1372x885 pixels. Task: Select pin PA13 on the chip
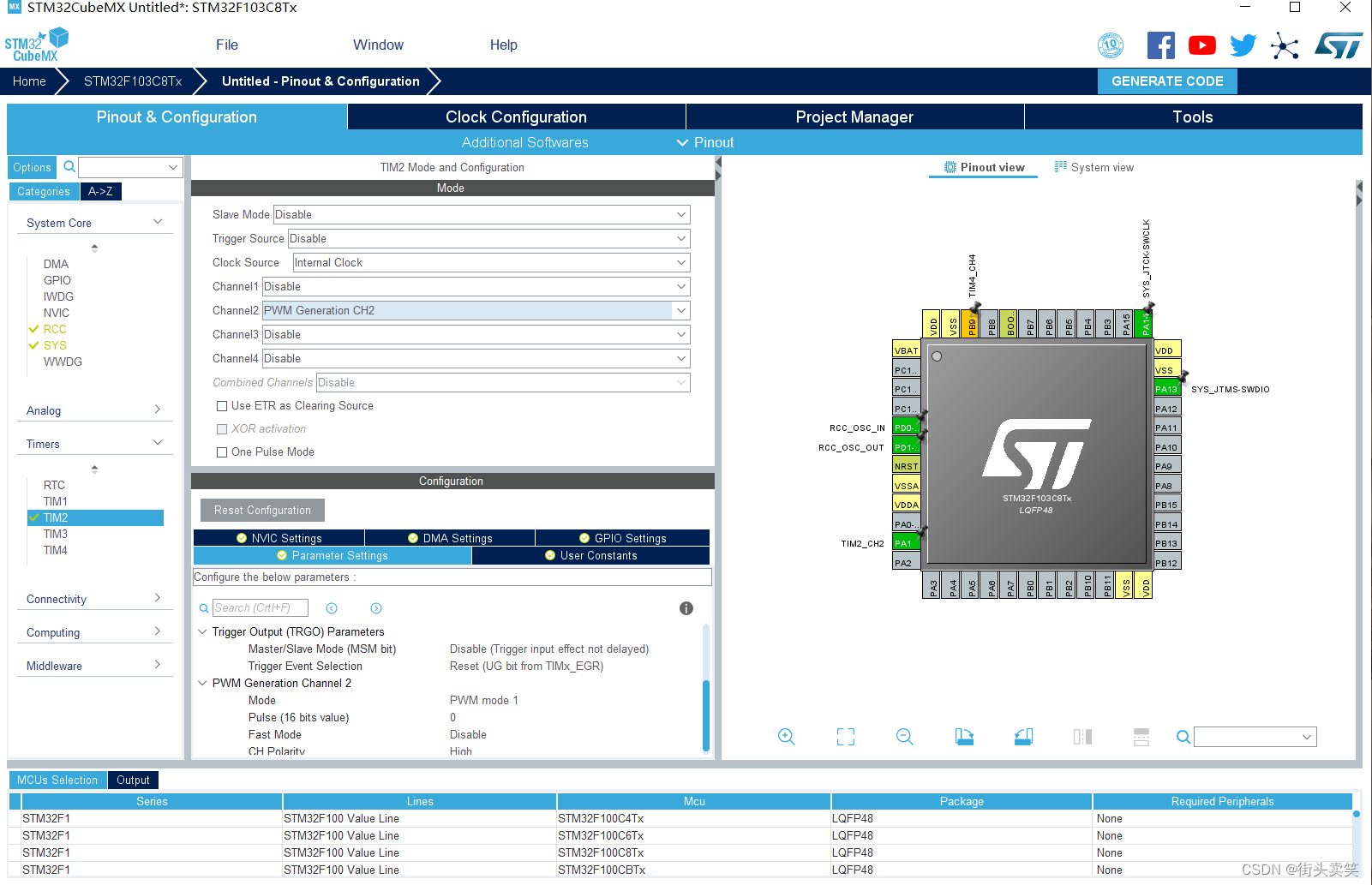click(x=1166, y=389)
